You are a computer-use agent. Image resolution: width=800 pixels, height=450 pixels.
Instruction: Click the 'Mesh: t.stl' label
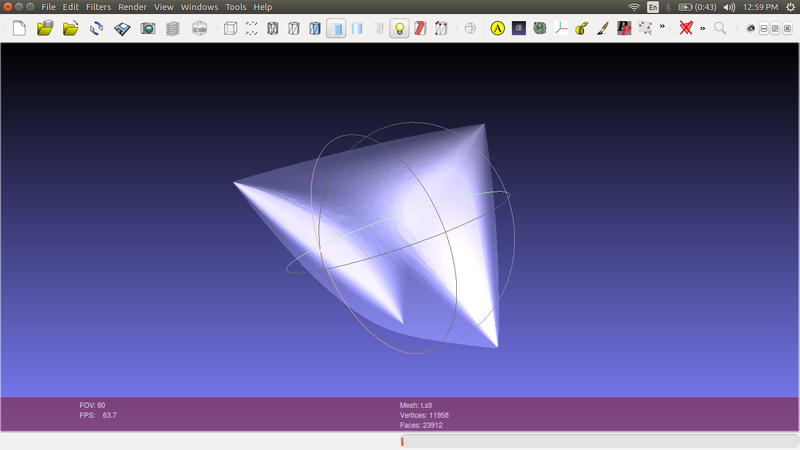pyautogui.click(x=416, y=405)
